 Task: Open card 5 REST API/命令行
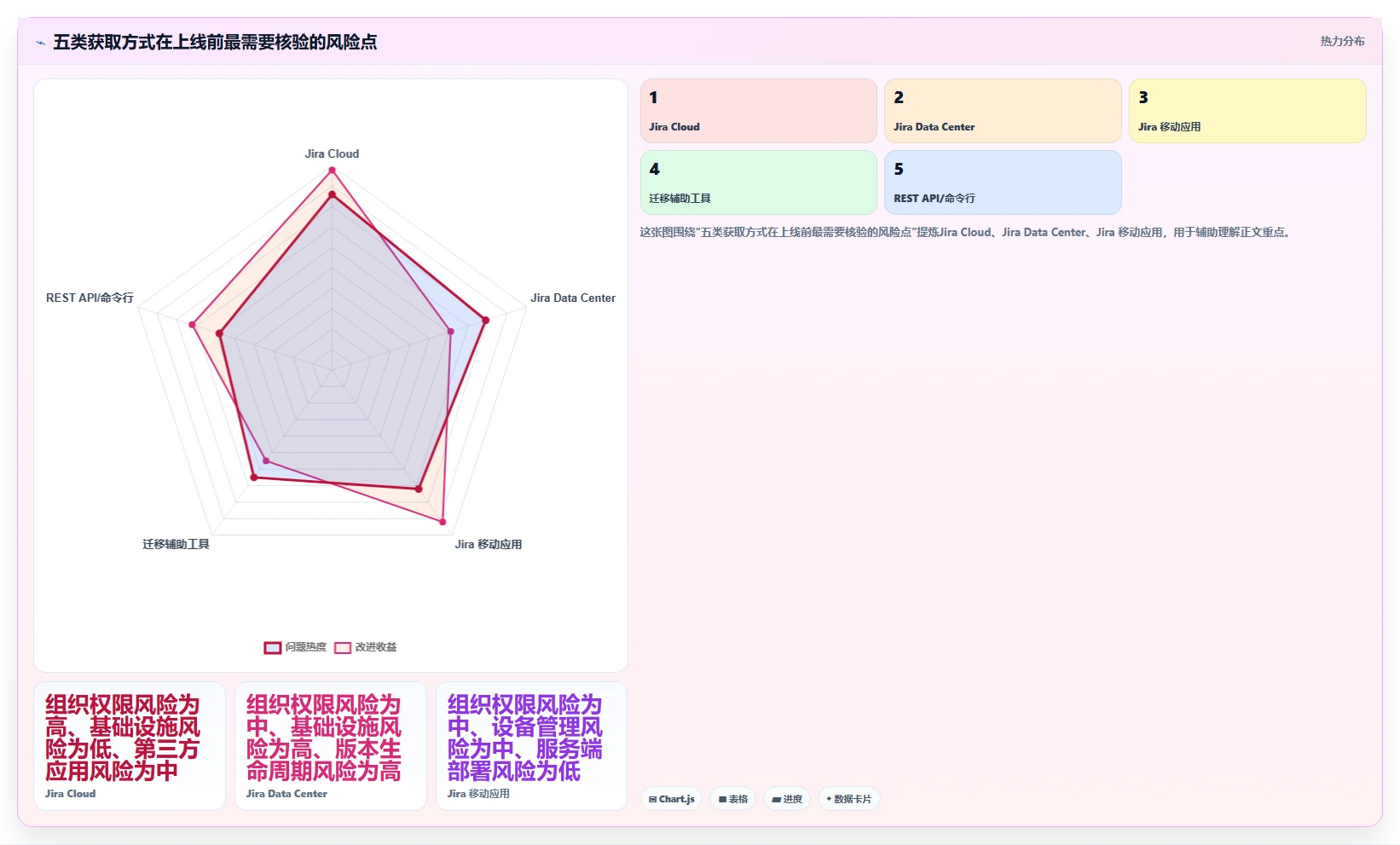(1003, 182)
